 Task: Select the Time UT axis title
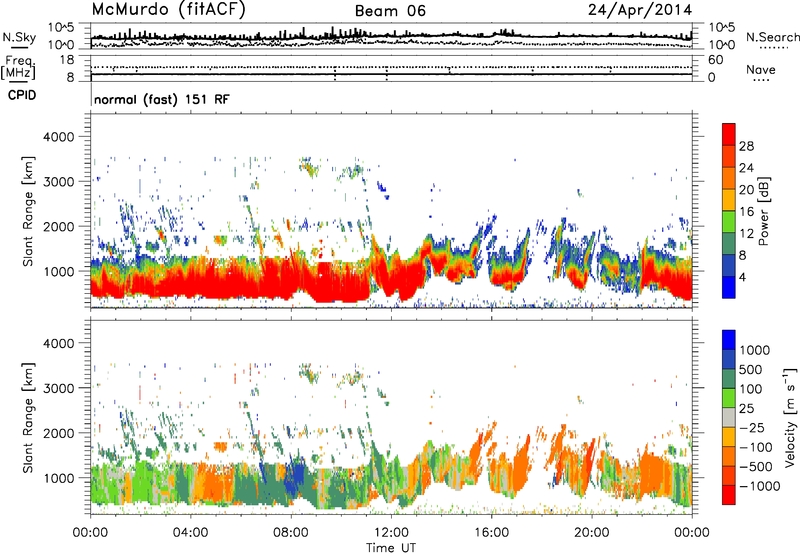point(391,548)
